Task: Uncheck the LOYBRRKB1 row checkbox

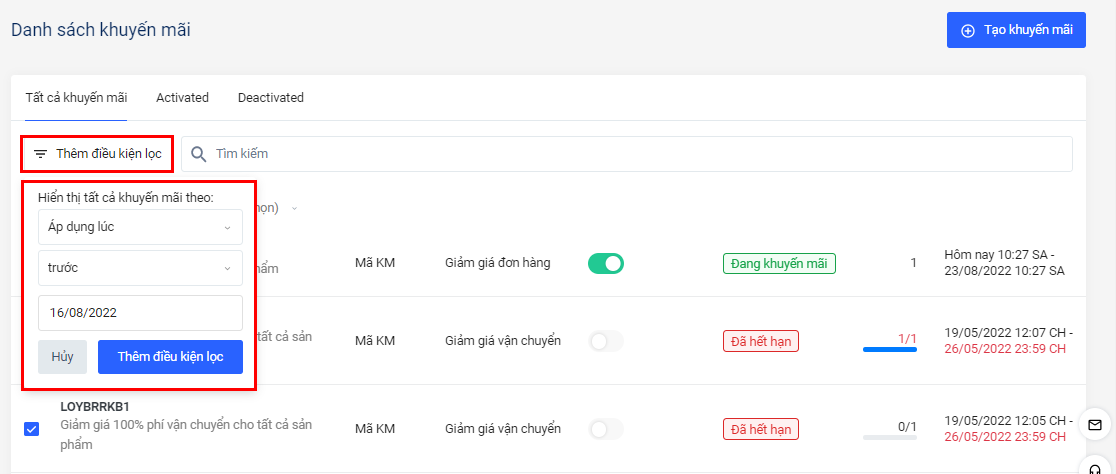Action: pos(31,429)
